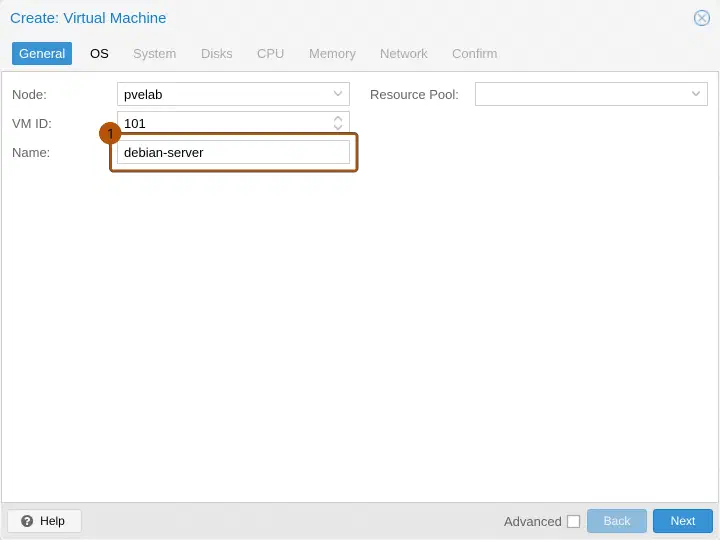Increase VM ID with up spinner arrow
The width and height of the screenshot is (720, 540).
pyautogui.click(x=338, y=118)
